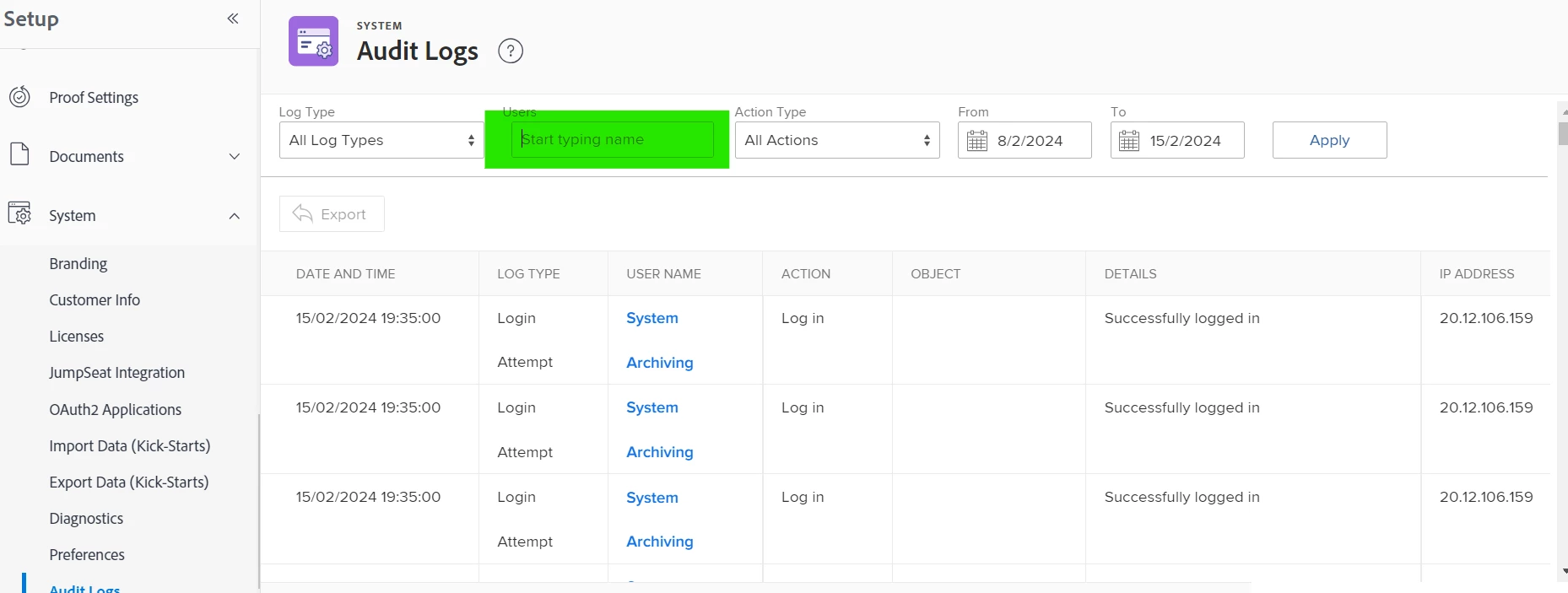Open OAuth2 Applications page
This screenshot has width=1568, height=593.
click(x=116, y=410)
